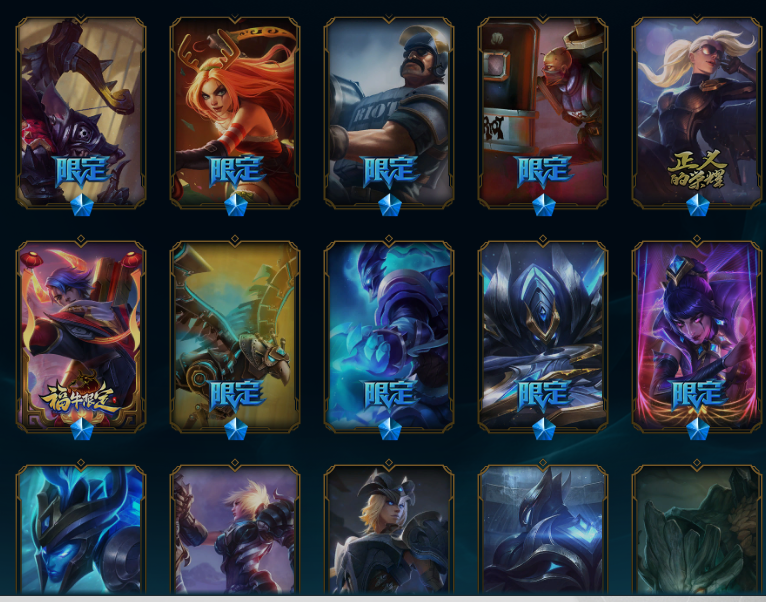Click blue gem under blue flame warrior
The height and width of the screenshot is (602, 766).
click(x=389, y=429)
